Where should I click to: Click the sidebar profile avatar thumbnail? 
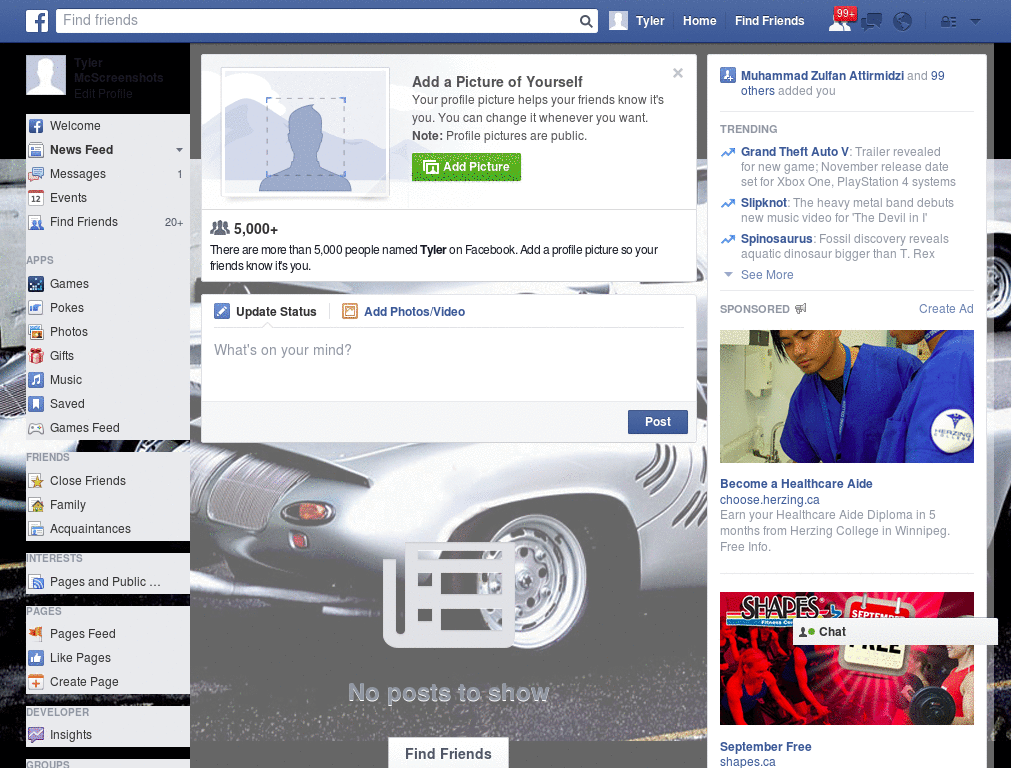pyautogui.click(x=46, y=75)
